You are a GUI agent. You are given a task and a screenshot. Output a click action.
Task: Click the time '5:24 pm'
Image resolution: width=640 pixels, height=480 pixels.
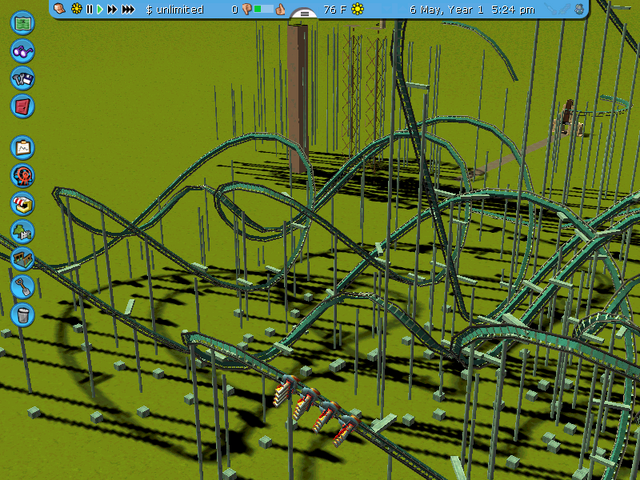click(513, 9)
